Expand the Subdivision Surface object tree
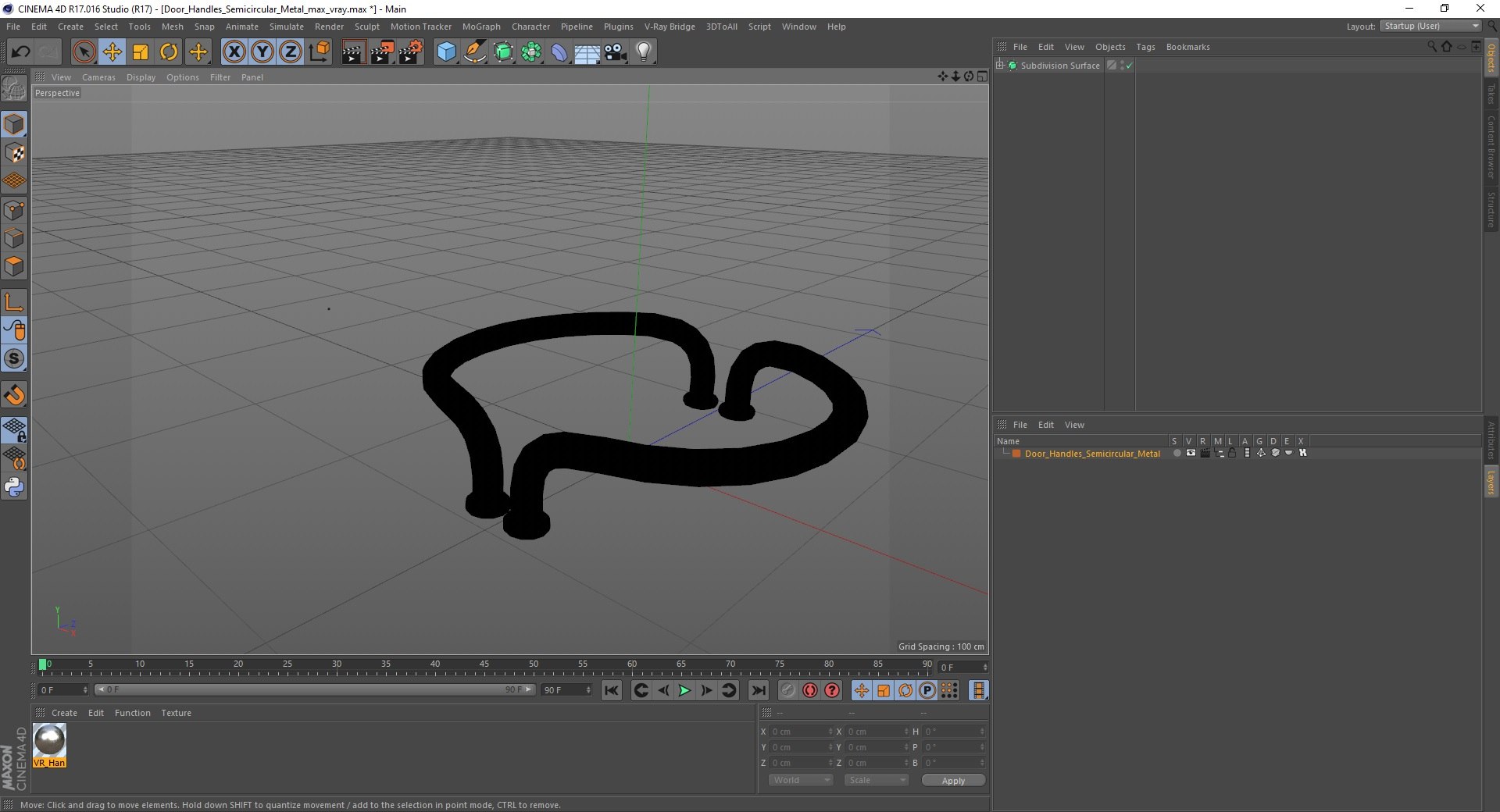The width and height of the screenshot is (1500, 812). pos(1000,65)
